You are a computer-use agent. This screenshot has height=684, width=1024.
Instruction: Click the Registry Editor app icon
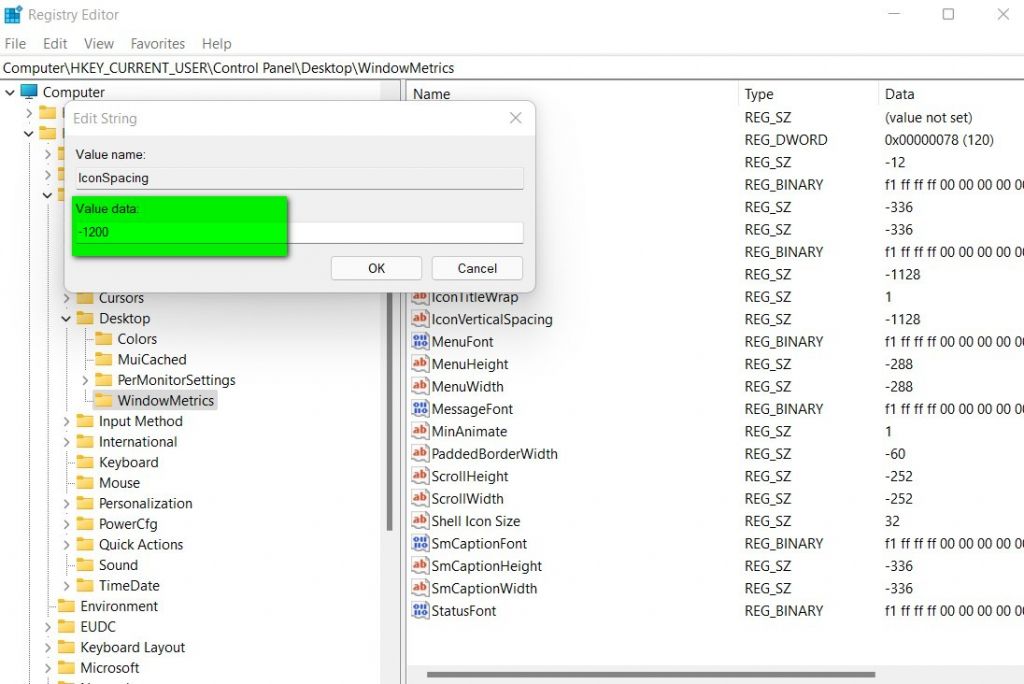tap(13, 15)
